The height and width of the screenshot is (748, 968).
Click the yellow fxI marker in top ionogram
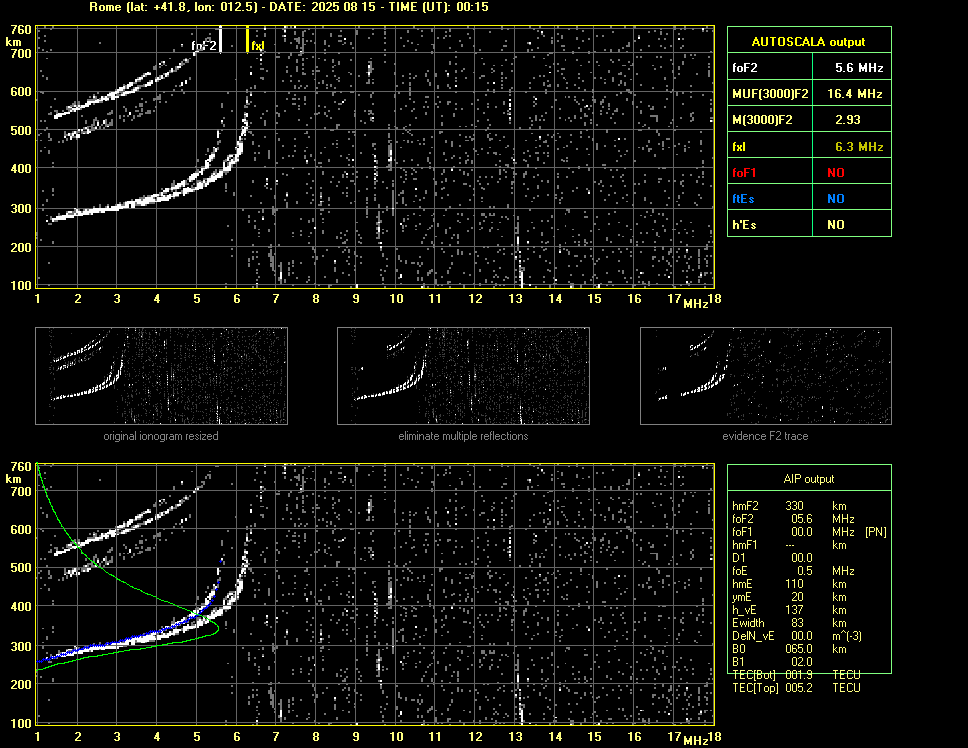pos(248,39)
